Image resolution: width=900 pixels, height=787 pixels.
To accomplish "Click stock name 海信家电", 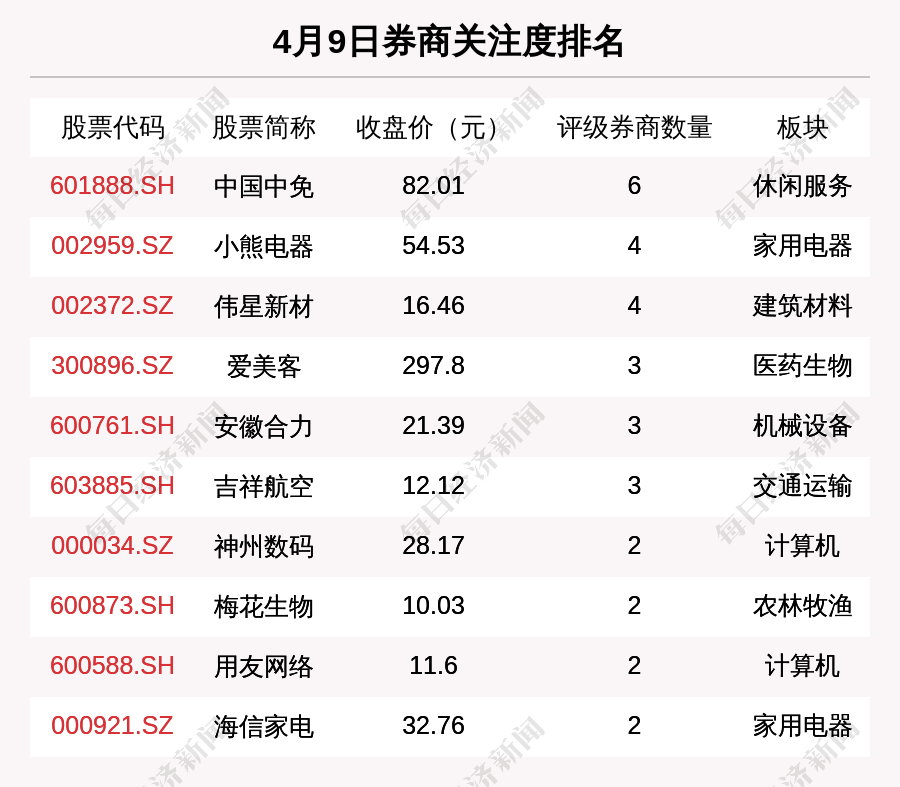I will tap(263, 726).
